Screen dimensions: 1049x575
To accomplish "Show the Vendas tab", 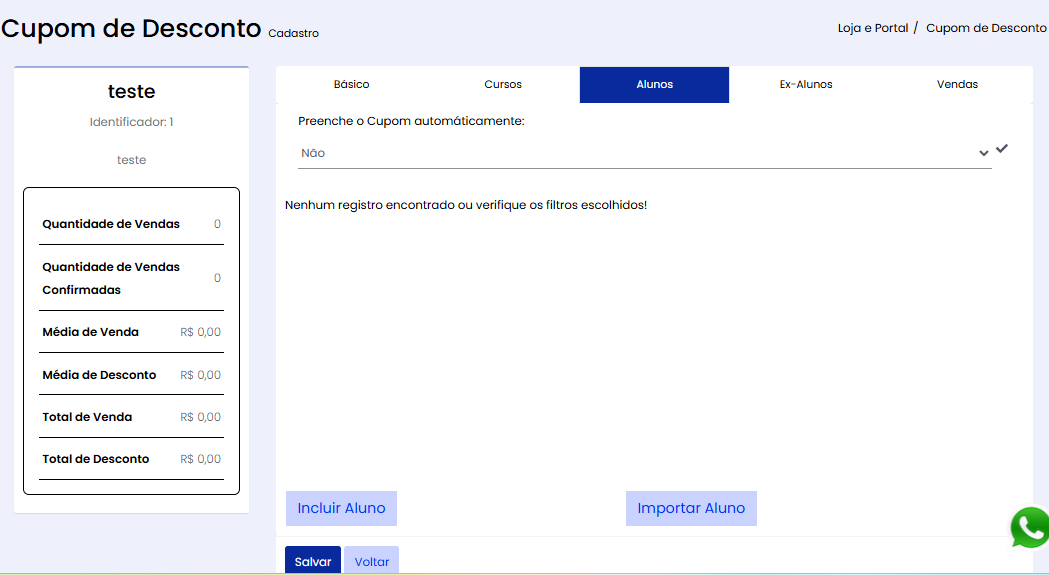I will [957, 85].
